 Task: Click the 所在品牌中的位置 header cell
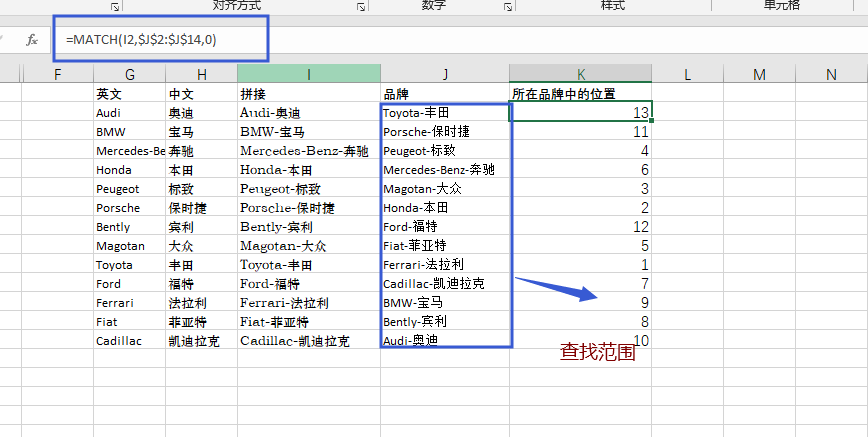581,94
